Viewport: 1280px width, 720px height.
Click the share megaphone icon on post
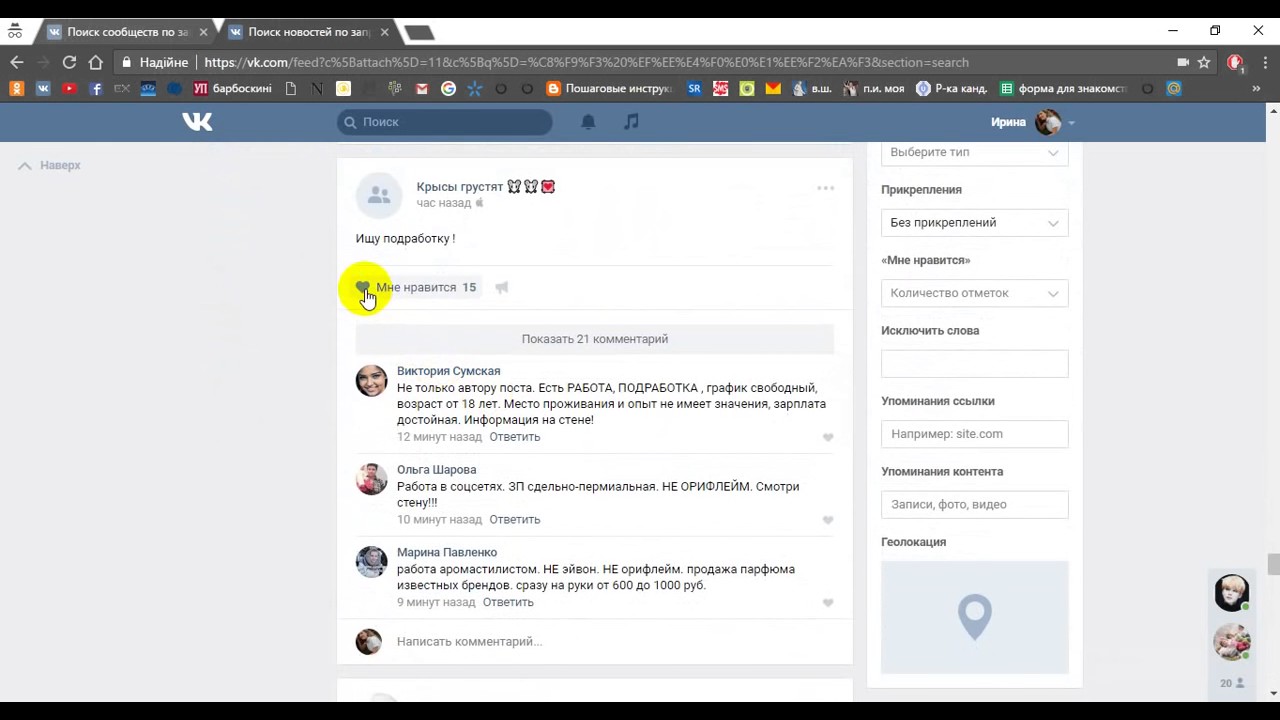502,288
